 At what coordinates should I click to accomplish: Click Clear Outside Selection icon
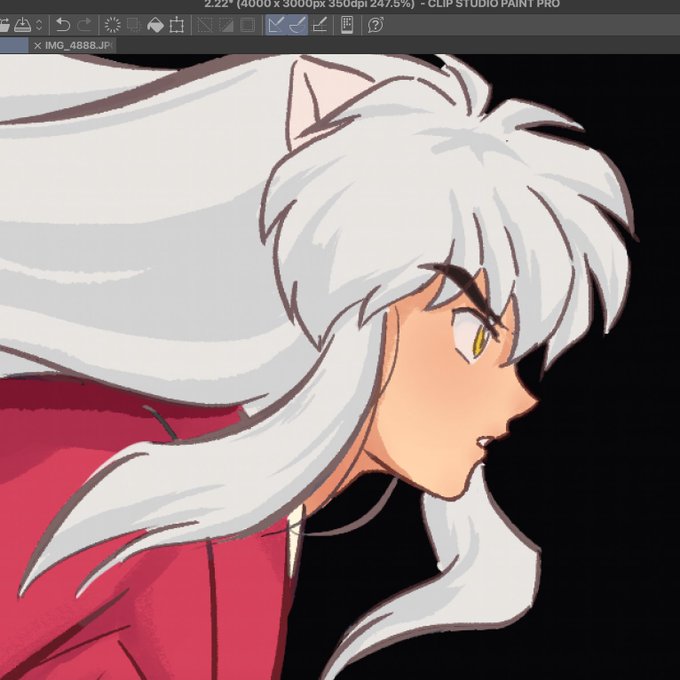[x=134, y=25]
